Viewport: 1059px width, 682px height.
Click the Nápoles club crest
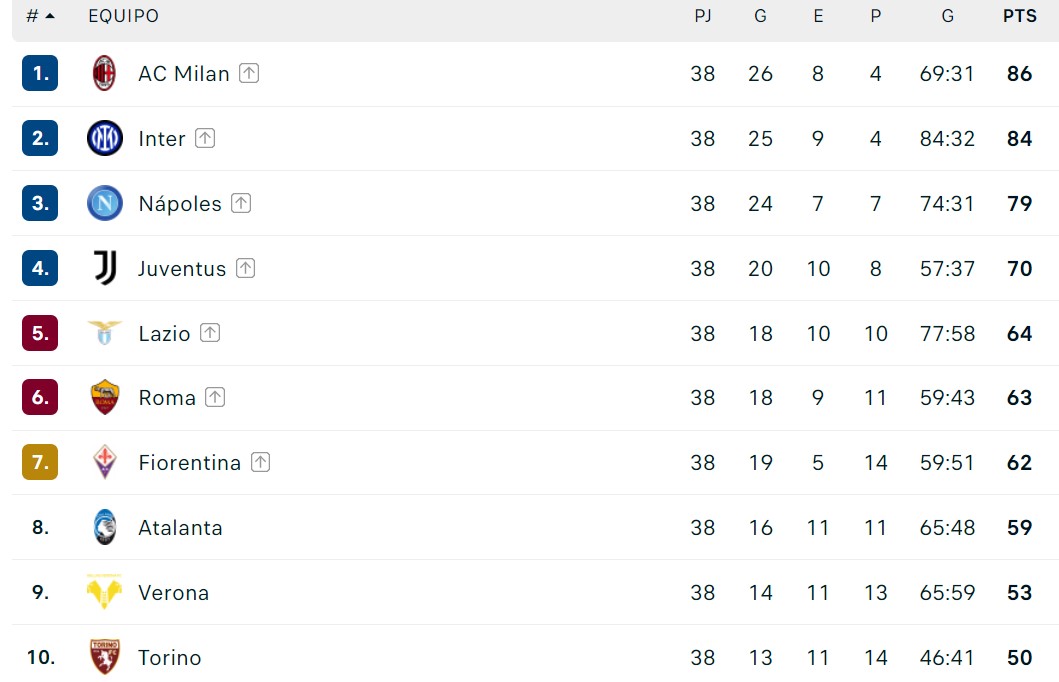click(x=105, y=203)
